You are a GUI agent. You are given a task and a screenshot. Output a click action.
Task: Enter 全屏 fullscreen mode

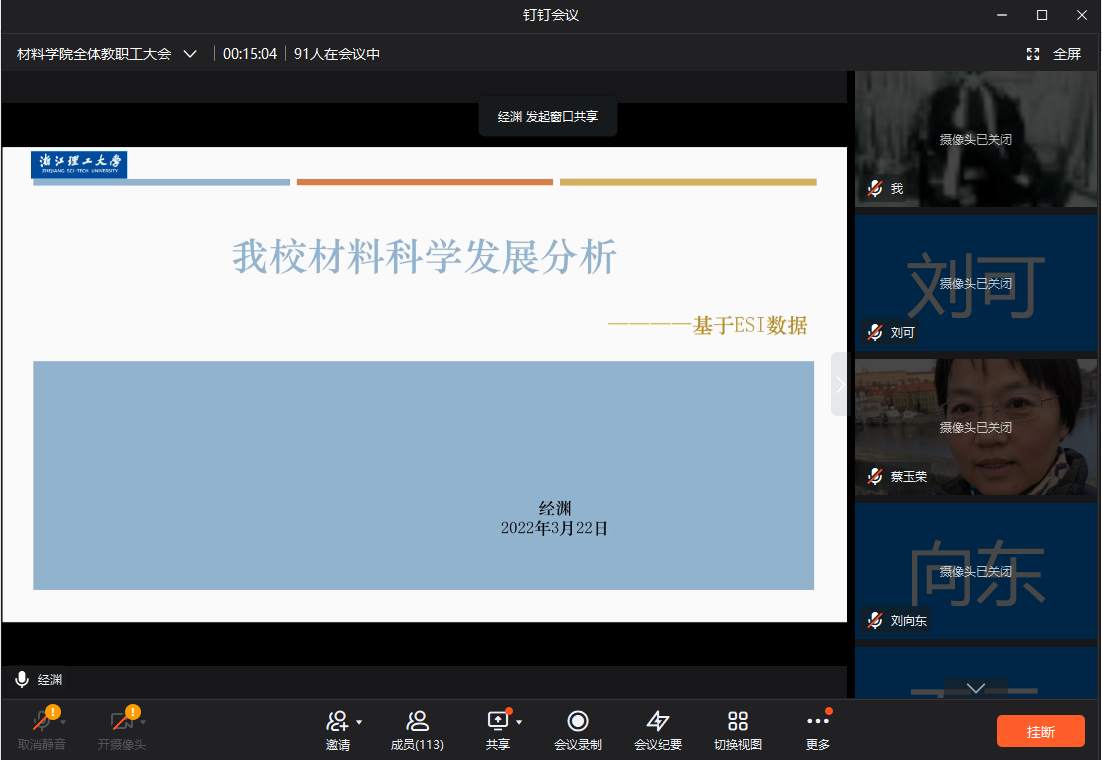tap(1054, 54)
